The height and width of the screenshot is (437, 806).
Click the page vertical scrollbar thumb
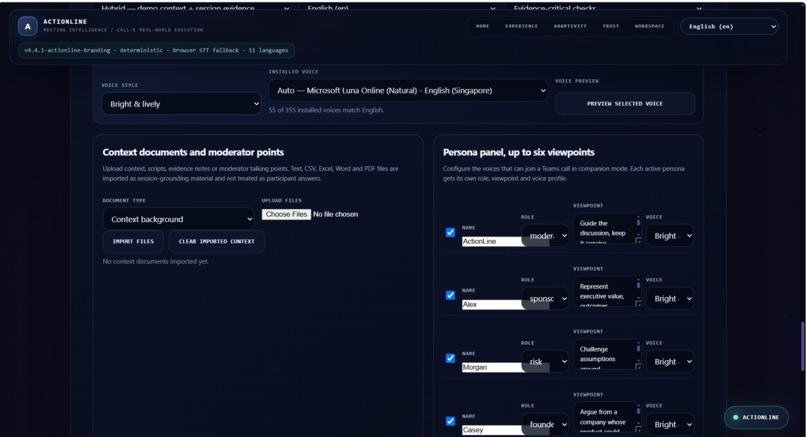coord(802,346)
